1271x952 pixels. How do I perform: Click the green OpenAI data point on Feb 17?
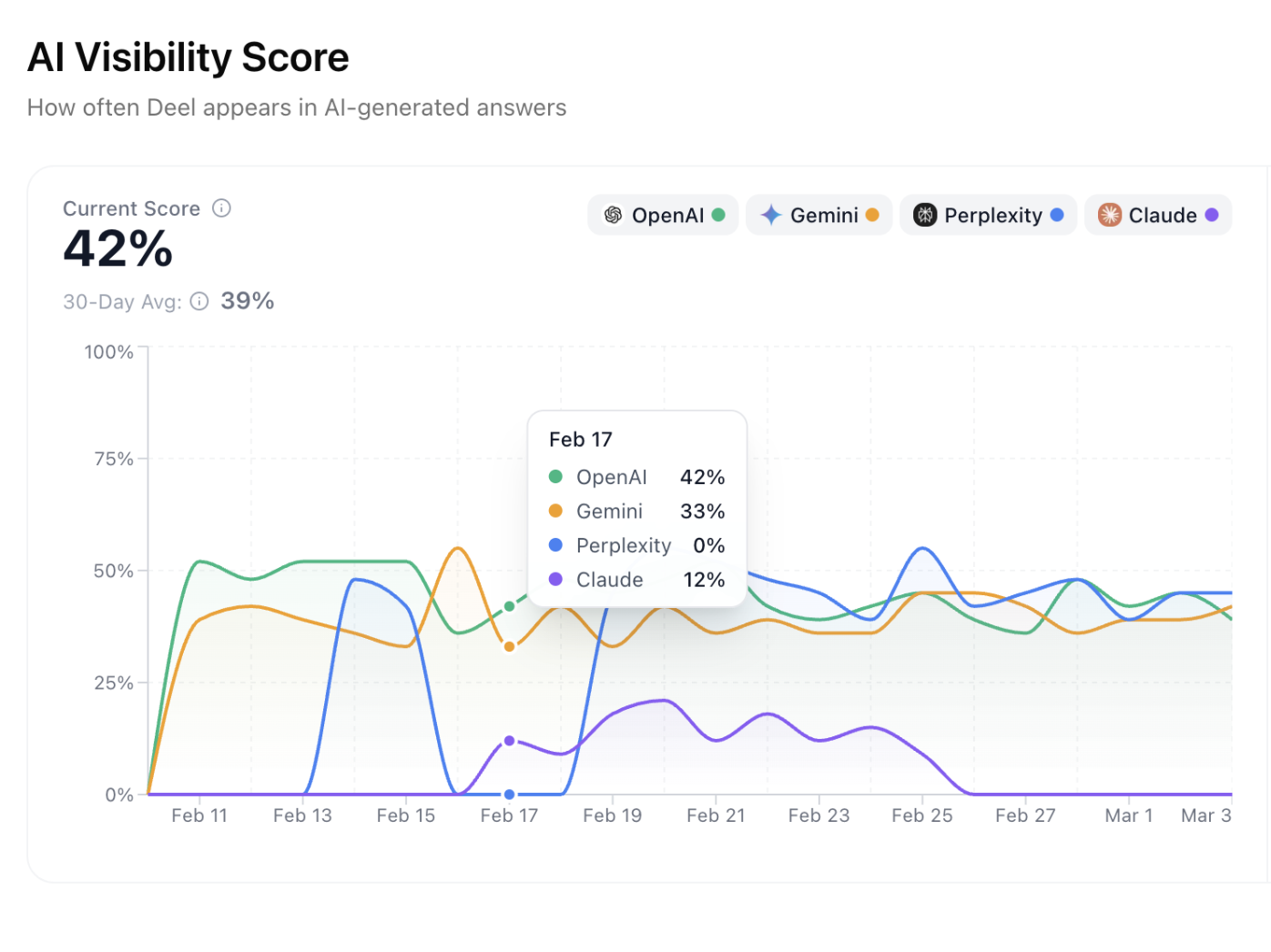(510, 606)
